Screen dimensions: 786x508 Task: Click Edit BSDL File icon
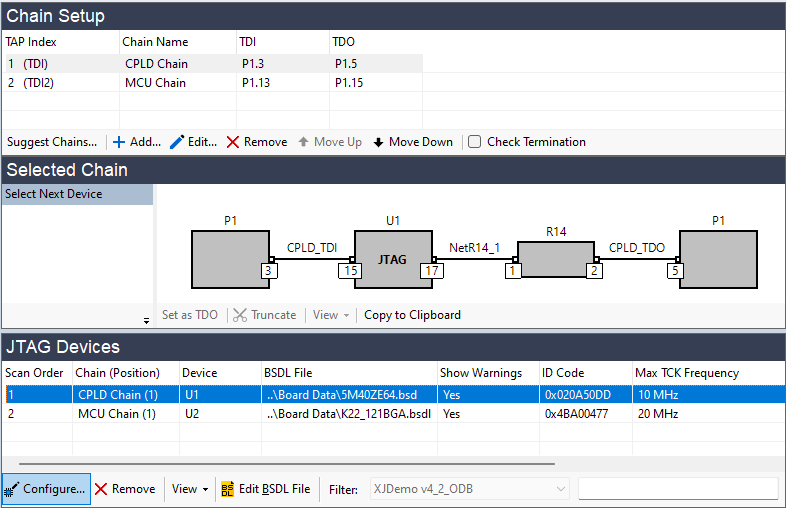click(228, 489)
